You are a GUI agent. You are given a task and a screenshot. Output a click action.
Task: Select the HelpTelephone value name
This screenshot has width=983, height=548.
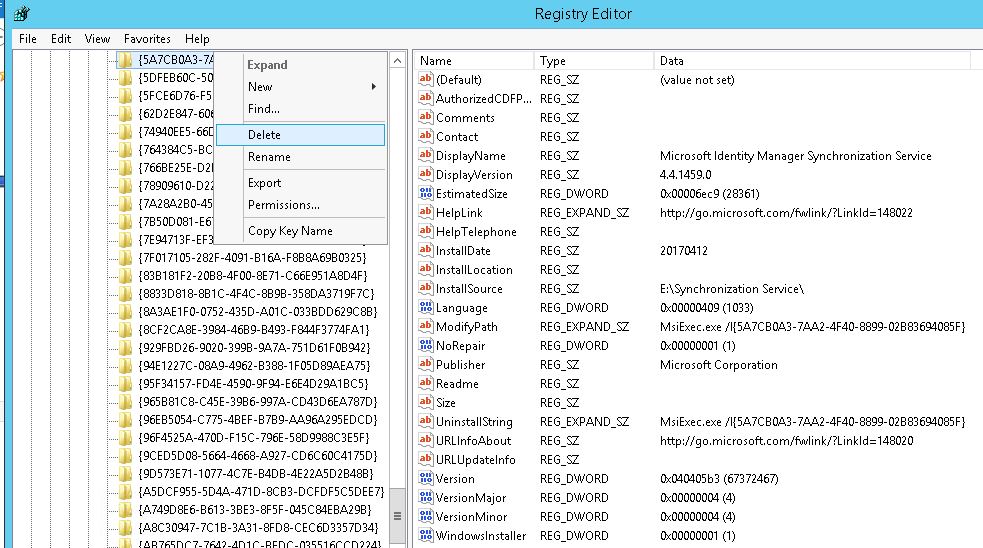pyautogui.click(x=476, y=232)
